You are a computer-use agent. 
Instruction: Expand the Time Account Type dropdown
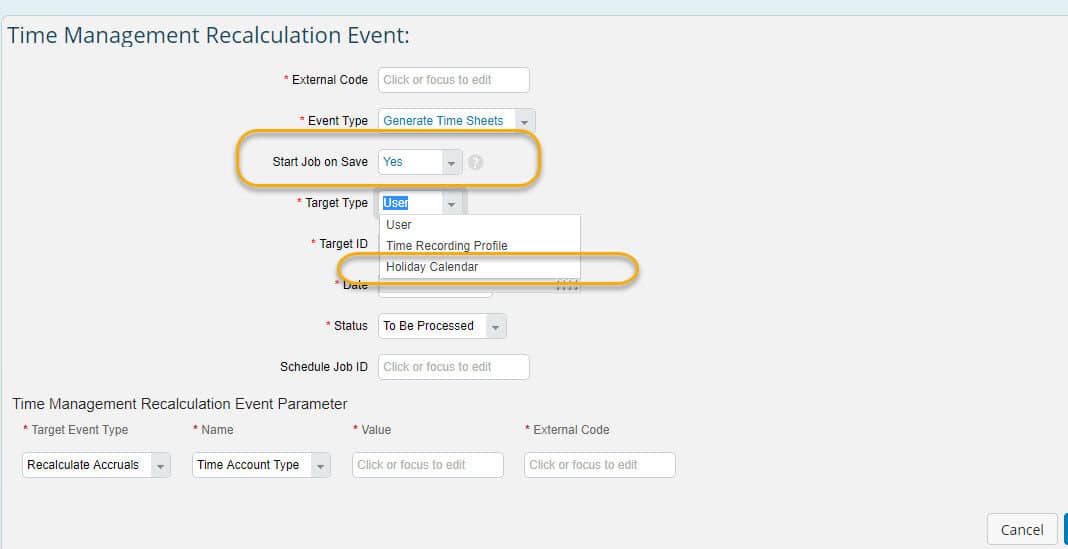click(320, 465)
